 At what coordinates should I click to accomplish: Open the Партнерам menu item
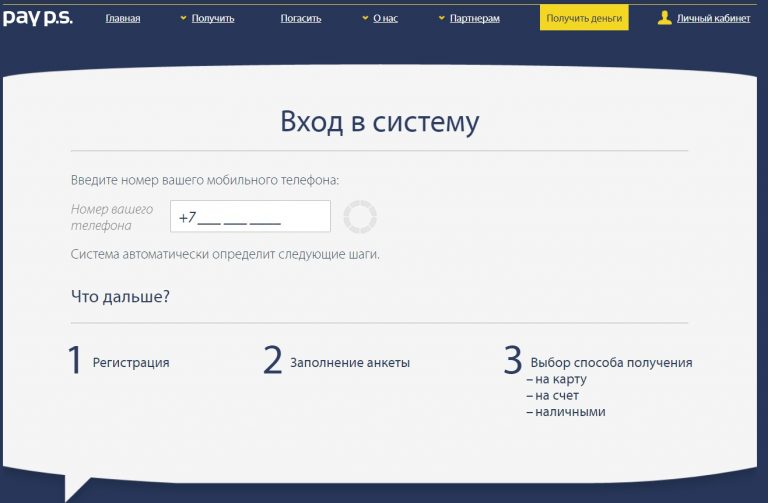(x=475, y=19)
